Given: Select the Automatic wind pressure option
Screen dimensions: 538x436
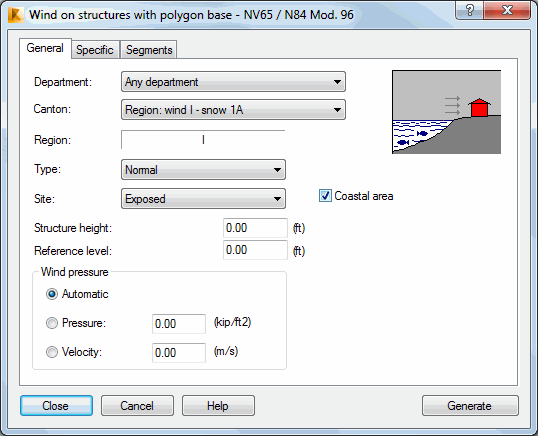Looking at the screenshot, I should pos(52,294).
